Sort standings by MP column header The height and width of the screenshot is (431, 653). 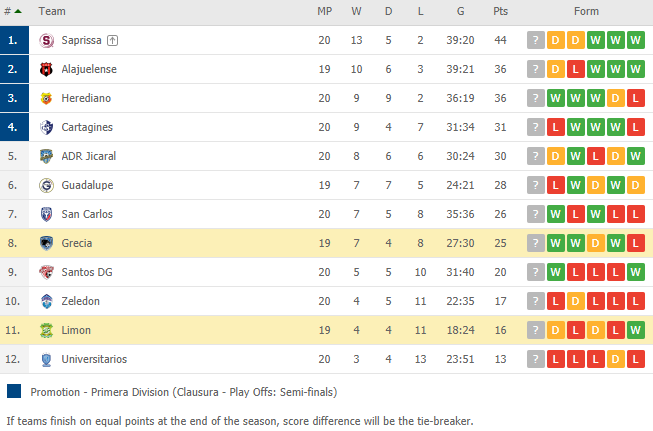coord(324,11)
